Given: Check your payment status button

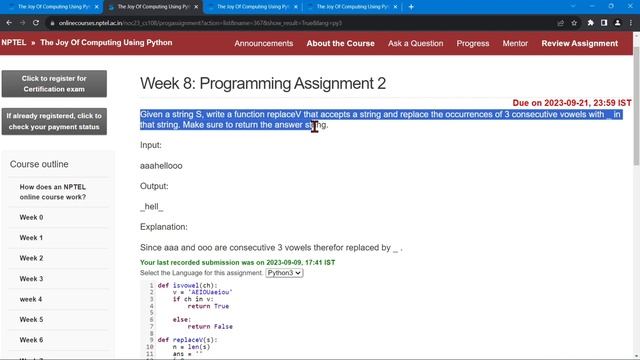Looking at the screenshot, I should [54, 121].
